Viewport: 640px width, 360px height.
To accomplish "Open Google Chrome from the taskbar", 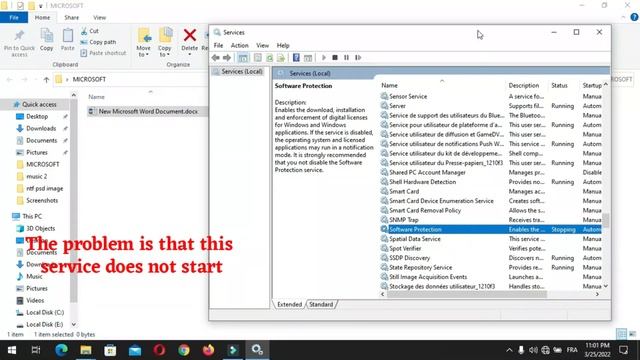I will (x=184, y=350).
